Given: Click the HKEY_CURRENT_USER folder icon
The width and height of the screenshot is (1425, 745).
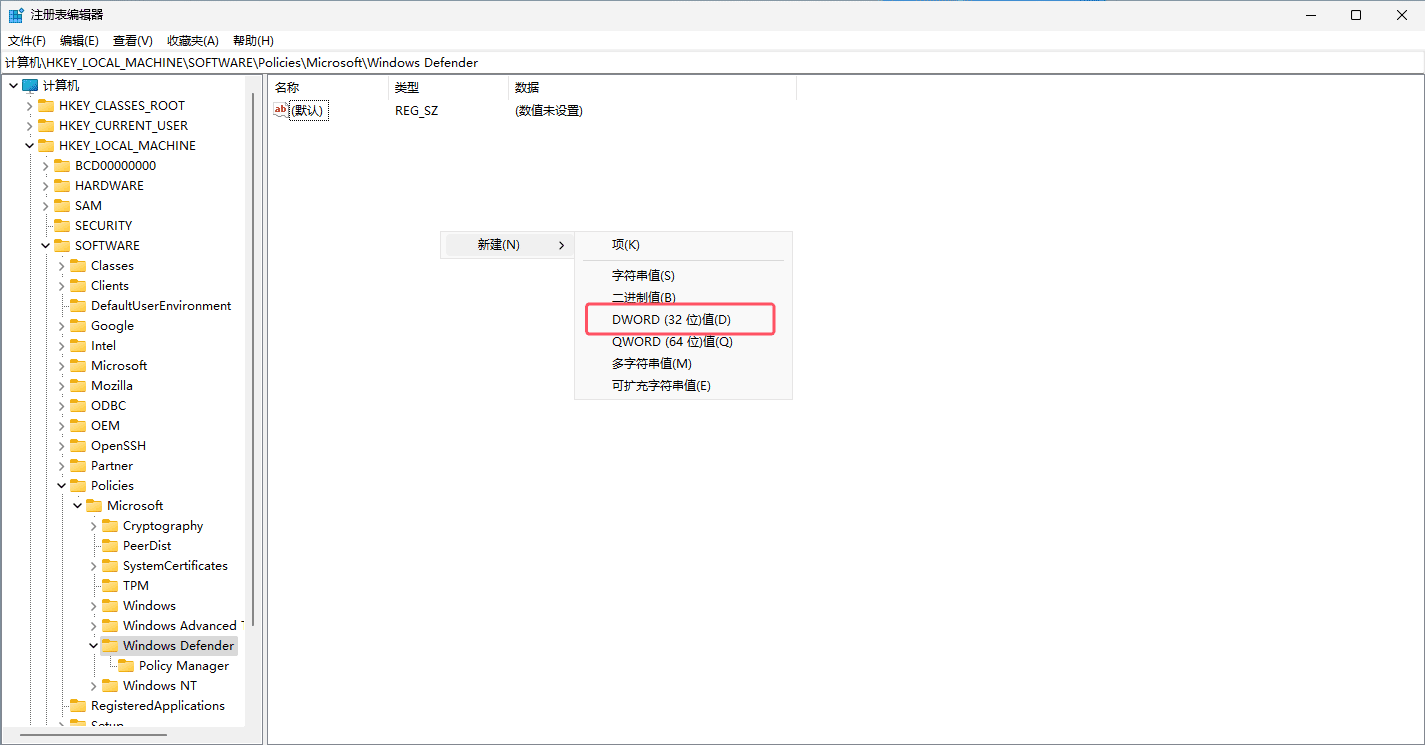Looking at the screenshot, I should click(x=46, y=126).
